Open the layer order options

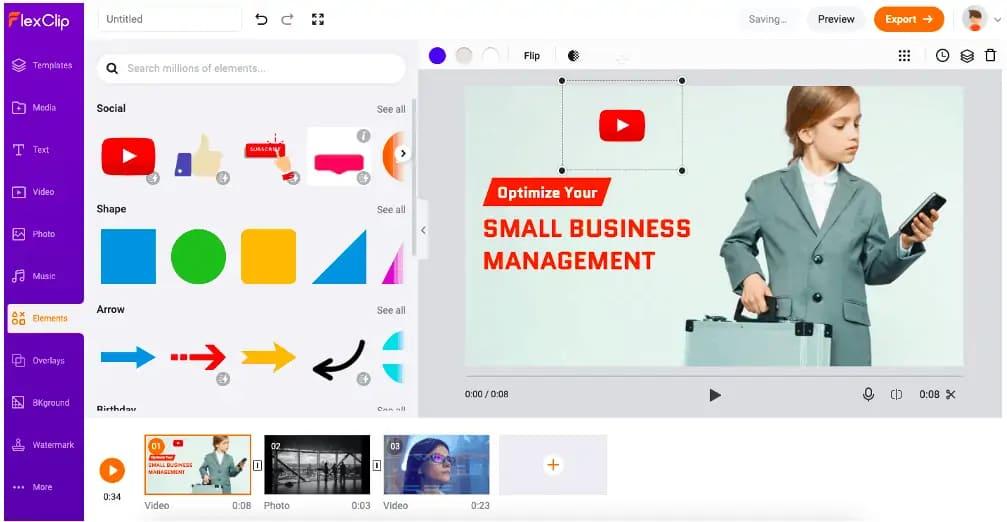pyautogui.click(x=967, y=56)
